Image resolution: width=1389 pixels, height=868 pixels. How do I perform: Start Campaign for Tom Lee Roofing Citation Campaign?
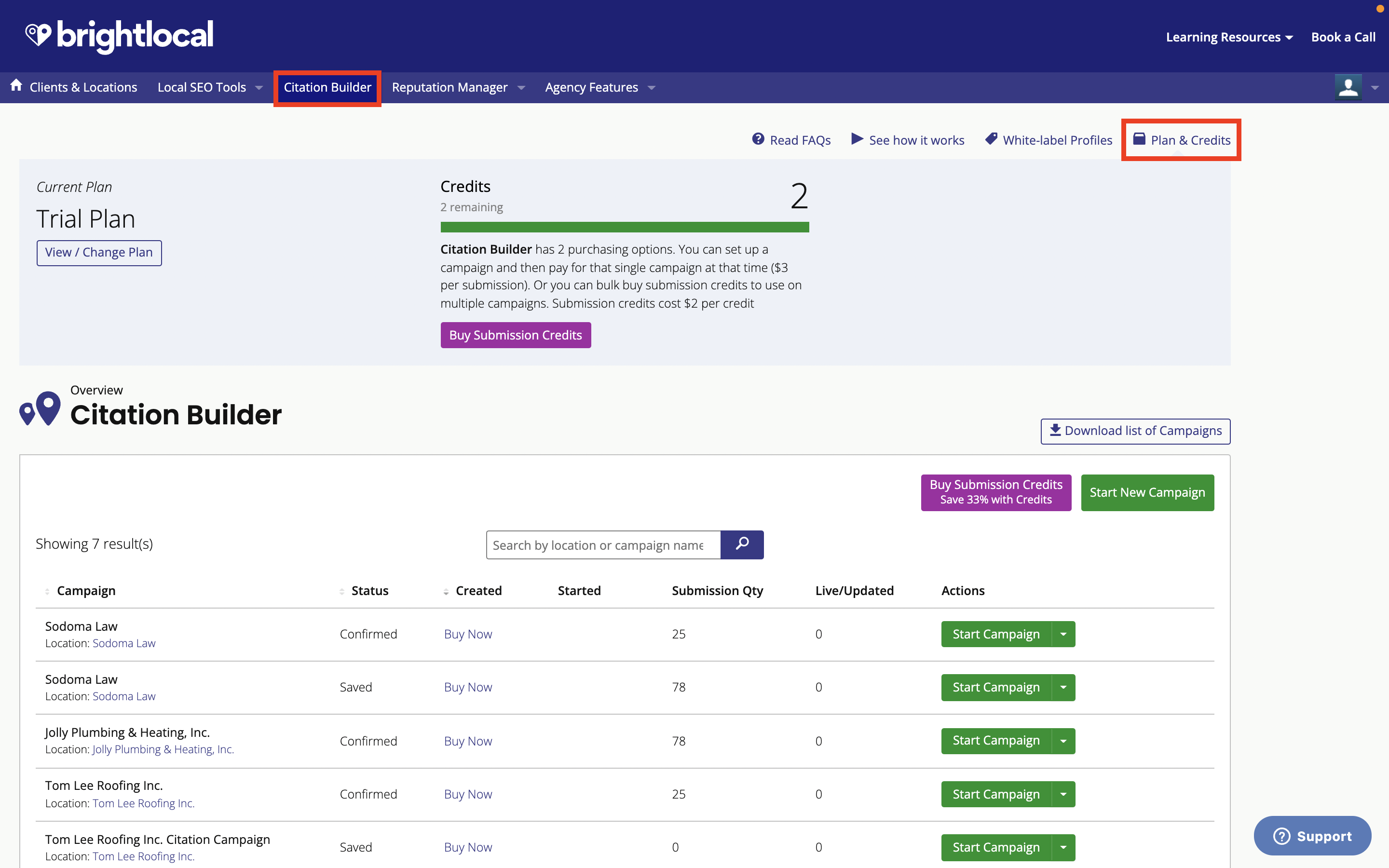pyautogui.click(x=996, y=847)
